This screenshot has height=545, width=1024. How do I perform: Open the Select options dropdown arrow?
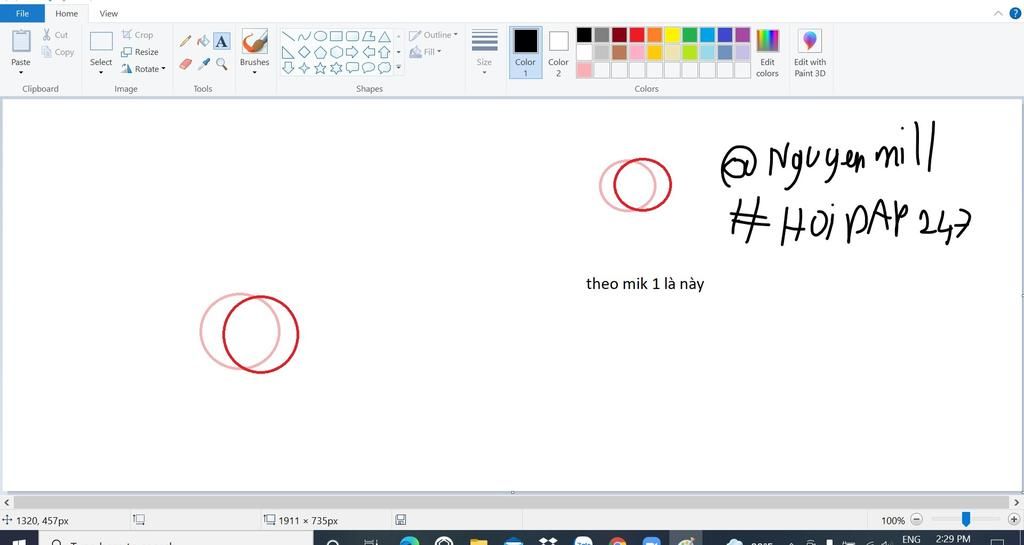click(101, 72)
